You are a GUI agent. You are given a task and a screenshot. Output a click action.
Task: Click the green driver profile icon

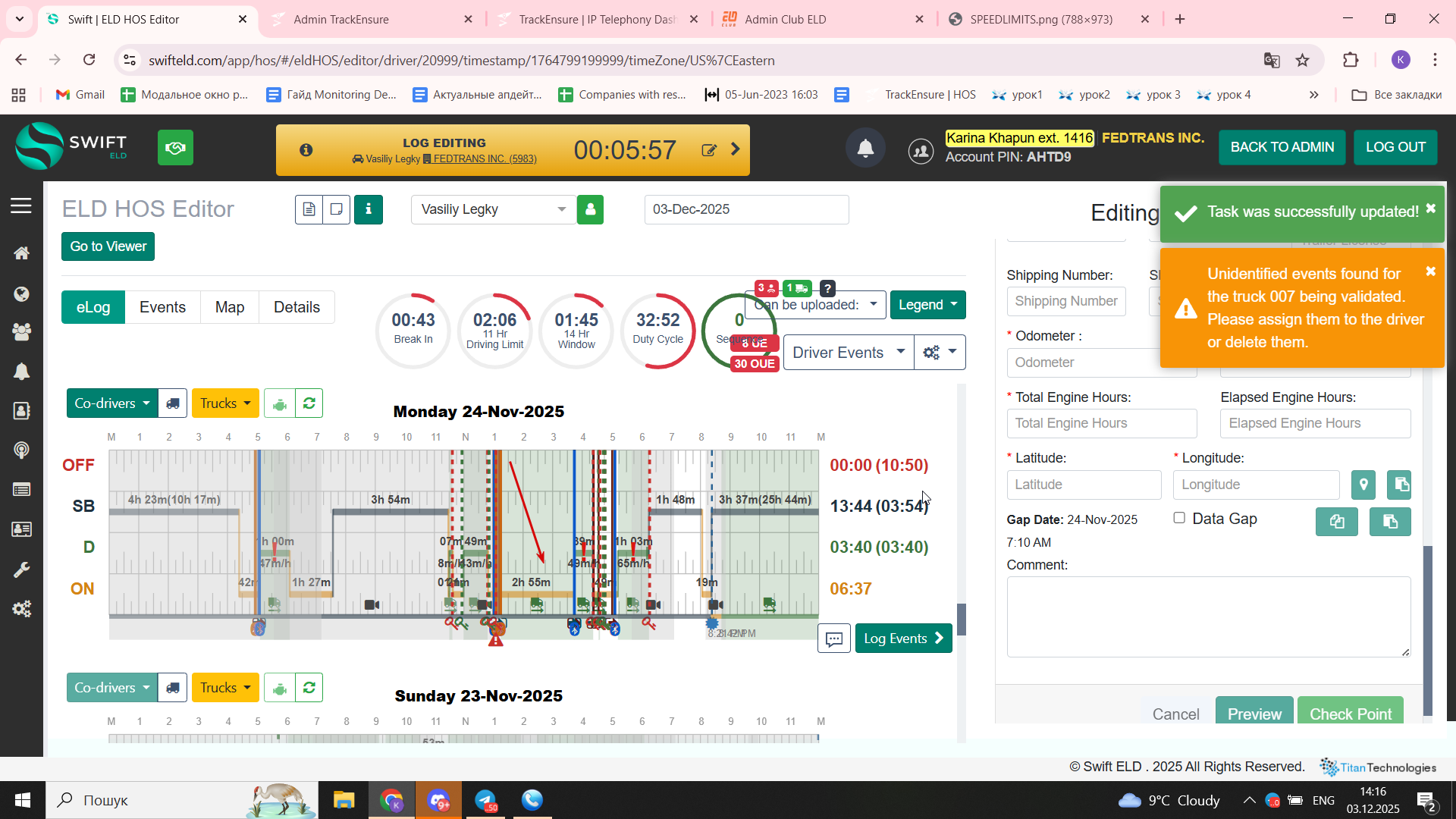(590, 209)
